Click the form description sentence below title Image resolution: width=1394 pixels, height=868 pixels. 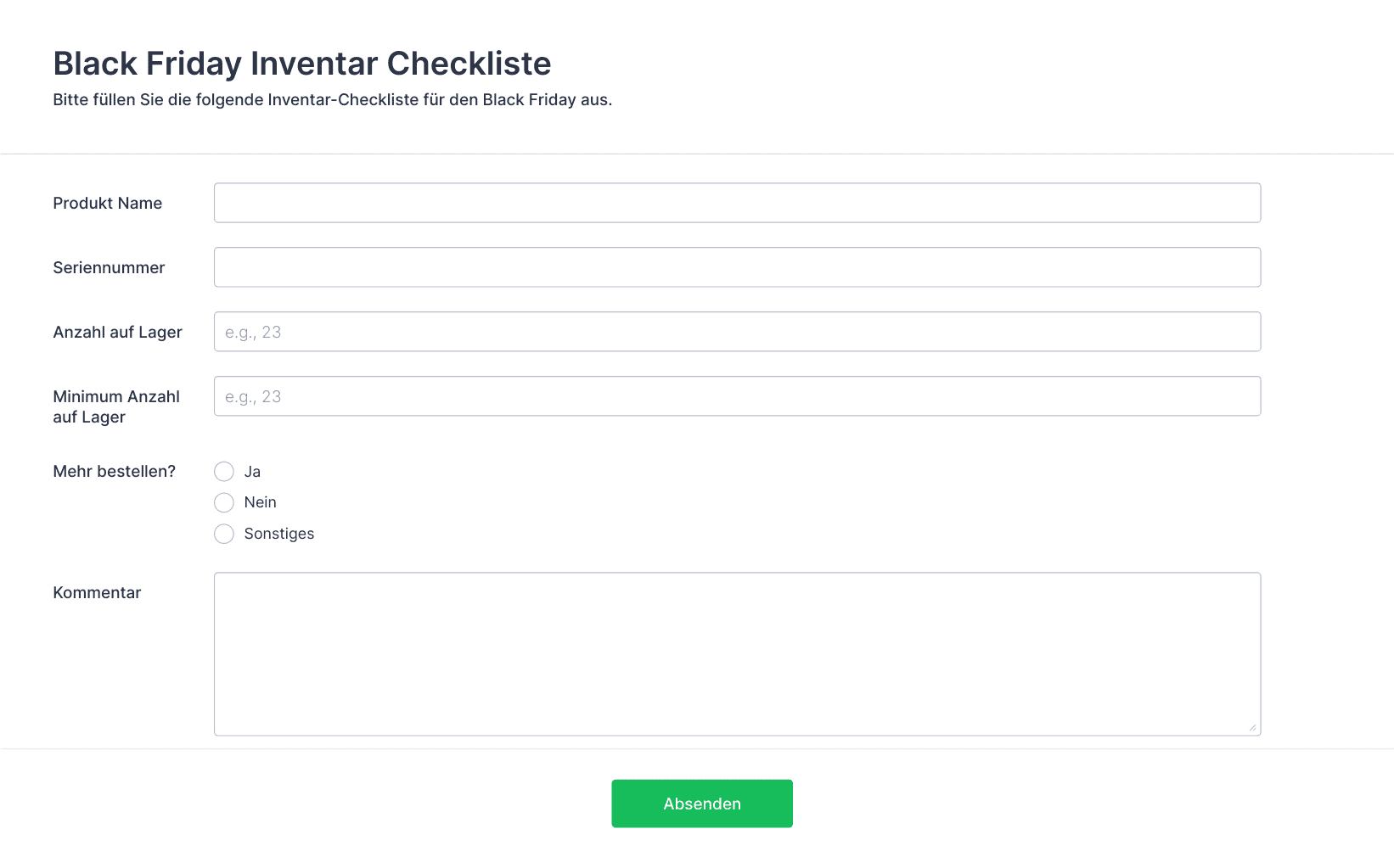tap(333, 99)
